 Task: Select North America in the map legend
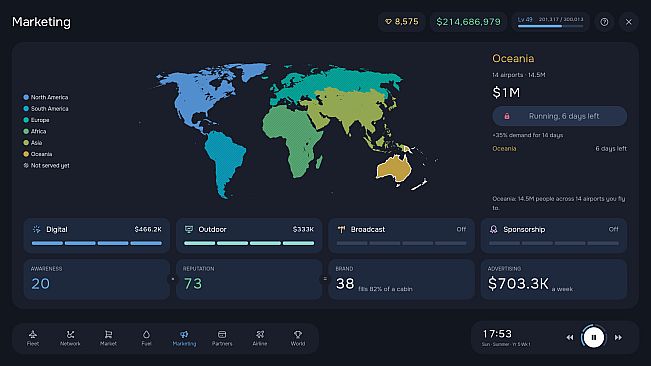46,97
